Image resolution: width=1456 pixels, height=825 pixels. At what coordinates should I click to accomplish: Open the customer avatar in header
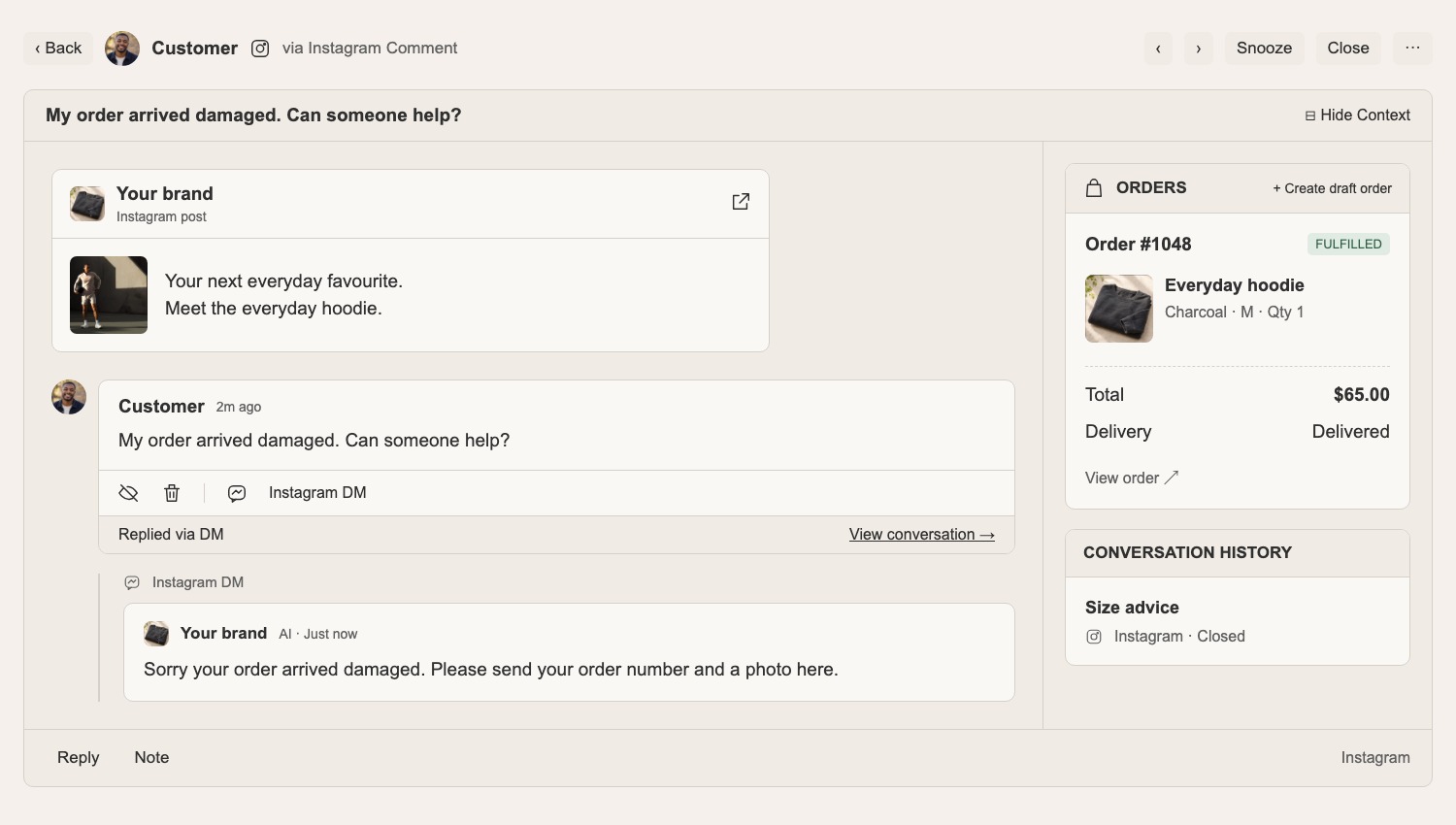(122, 49)
